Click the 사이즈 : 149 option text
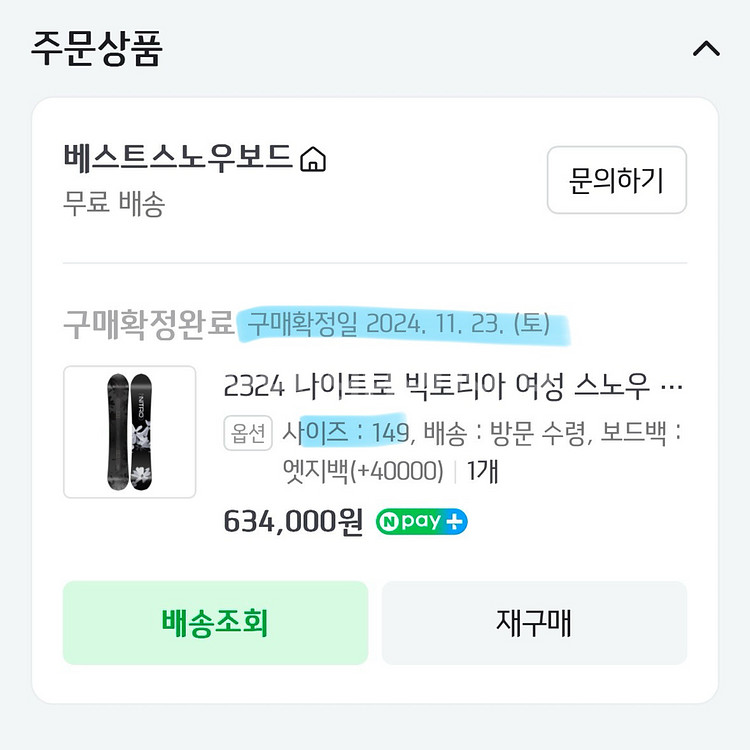 click(x=346, y=434)
